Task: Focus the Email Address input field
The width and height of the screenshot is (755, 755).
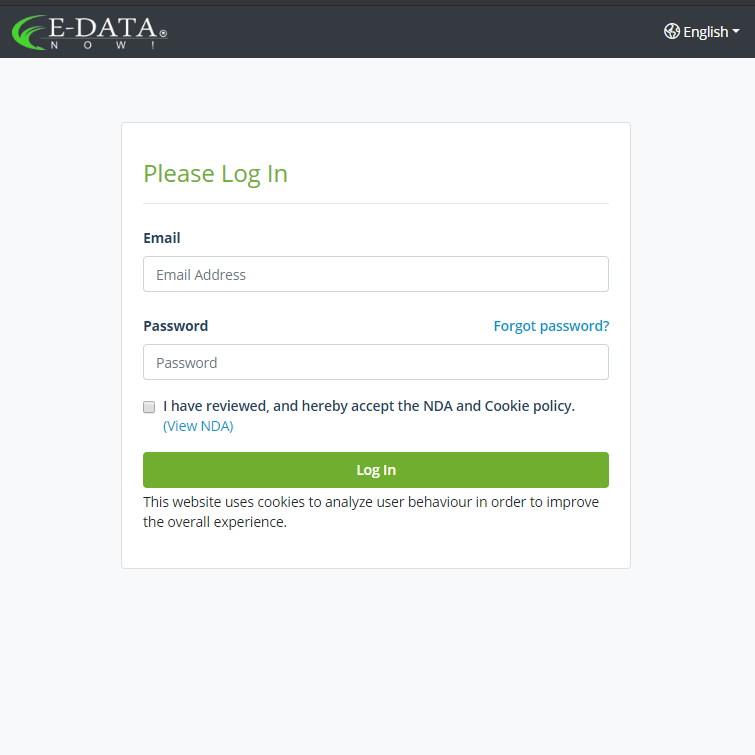Action: click(376, 274)
